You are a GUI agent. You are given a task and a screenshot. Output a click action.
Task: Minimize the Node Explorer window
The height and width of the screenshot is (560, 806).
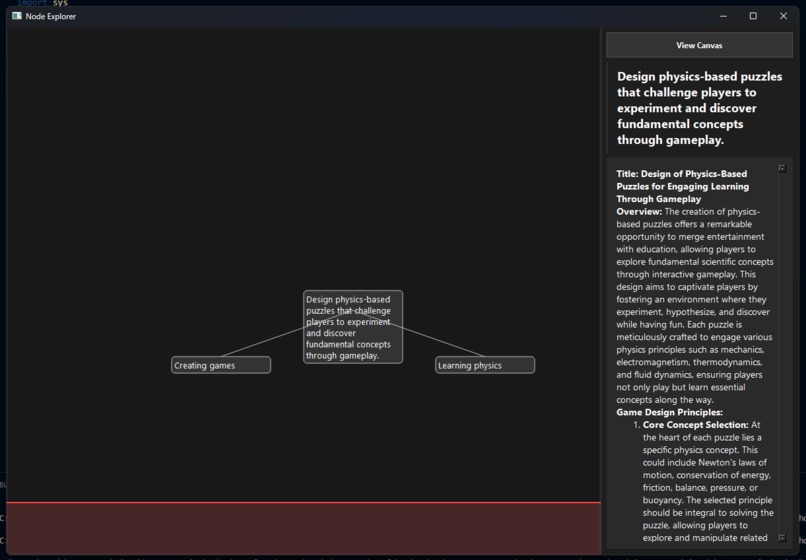723,16
